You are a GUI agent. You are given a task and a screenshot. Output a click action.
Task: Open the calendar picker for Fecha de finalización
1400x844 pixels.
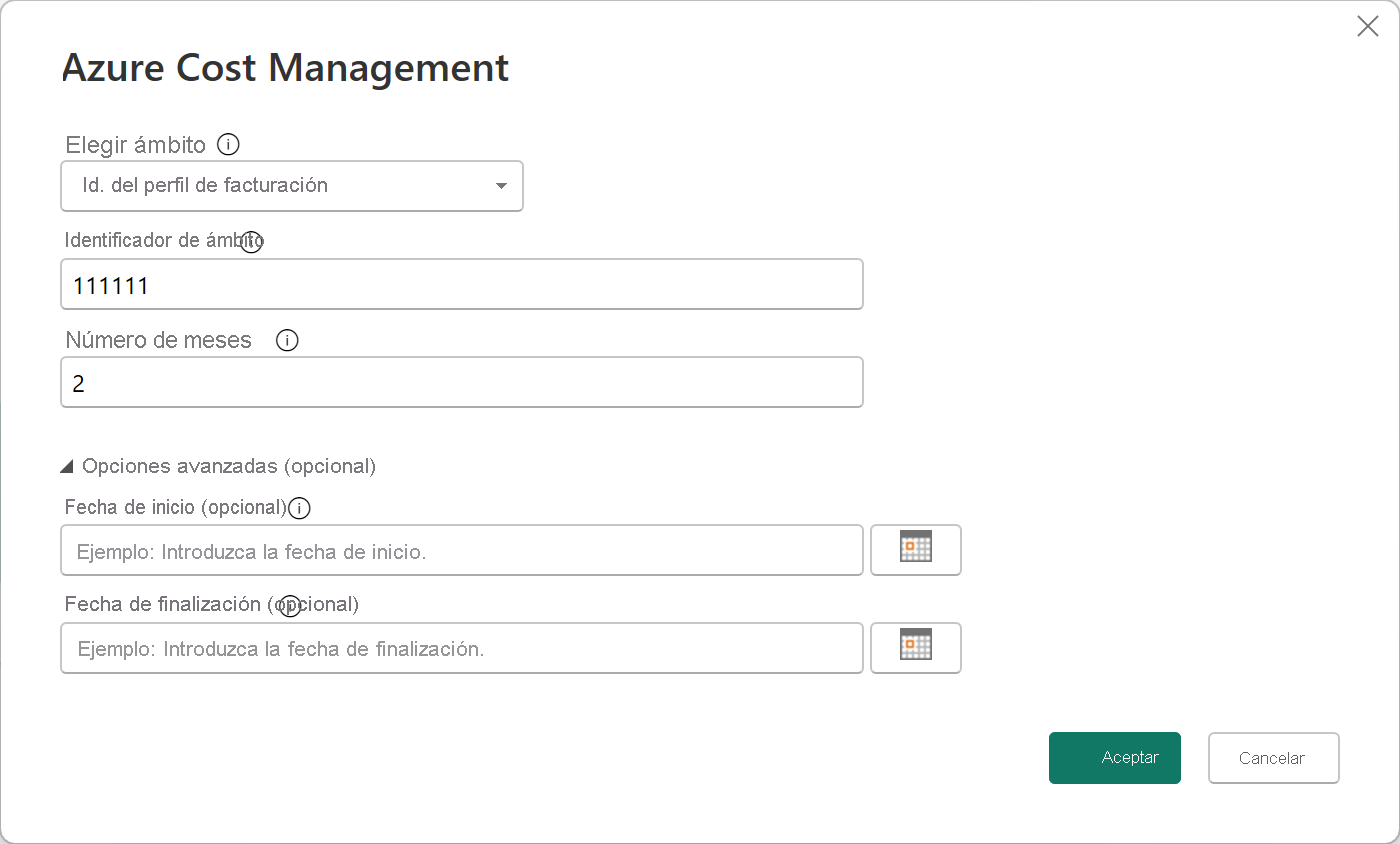click(x=916, y=648)
